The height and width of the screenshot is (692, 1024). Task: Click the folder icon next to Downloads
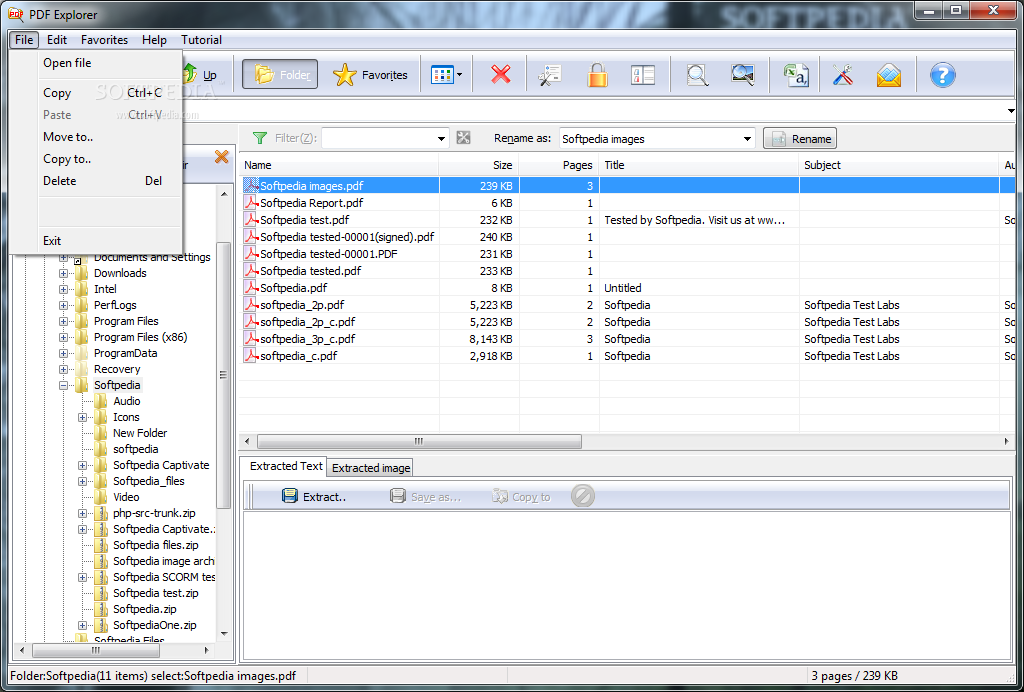click(82, 274)
